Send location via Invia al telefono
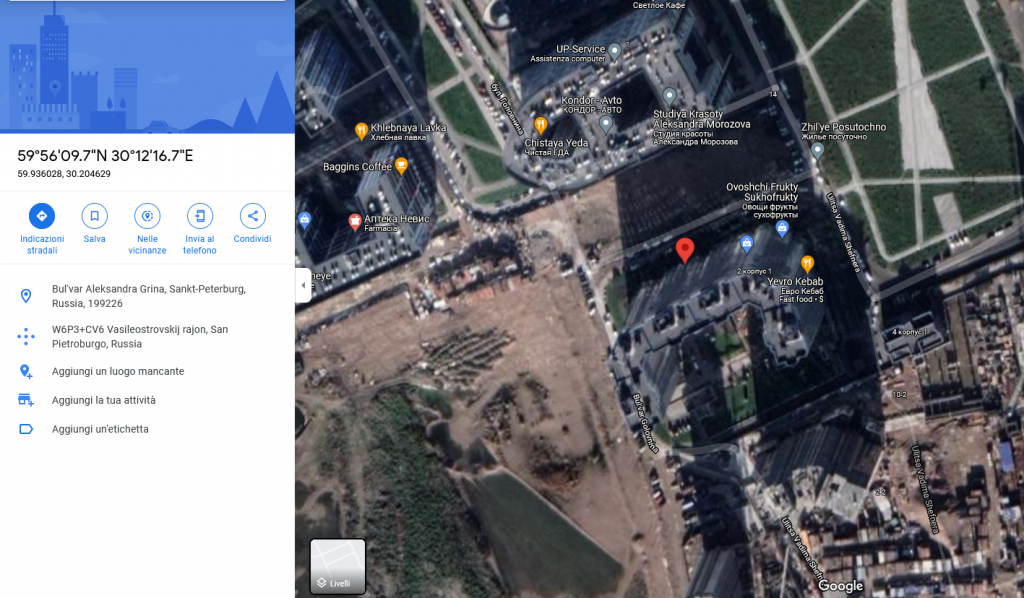1024x598 pixels. coord(200,216)
